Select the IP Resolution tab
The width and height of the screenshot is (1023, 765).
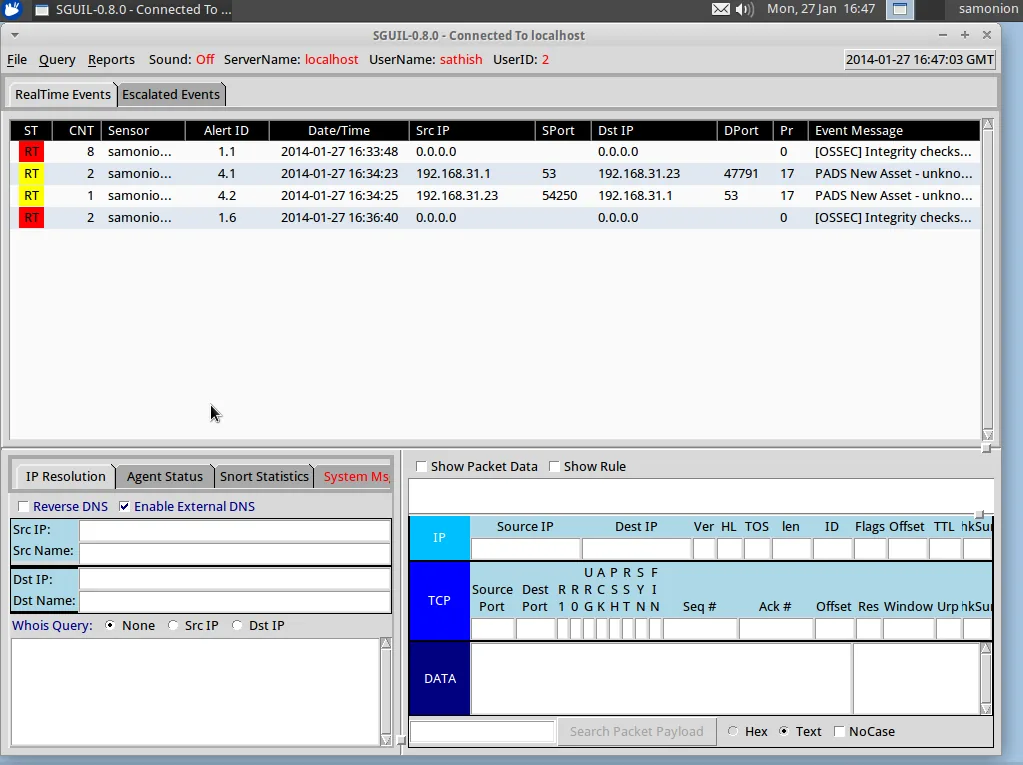coord(65,477)
